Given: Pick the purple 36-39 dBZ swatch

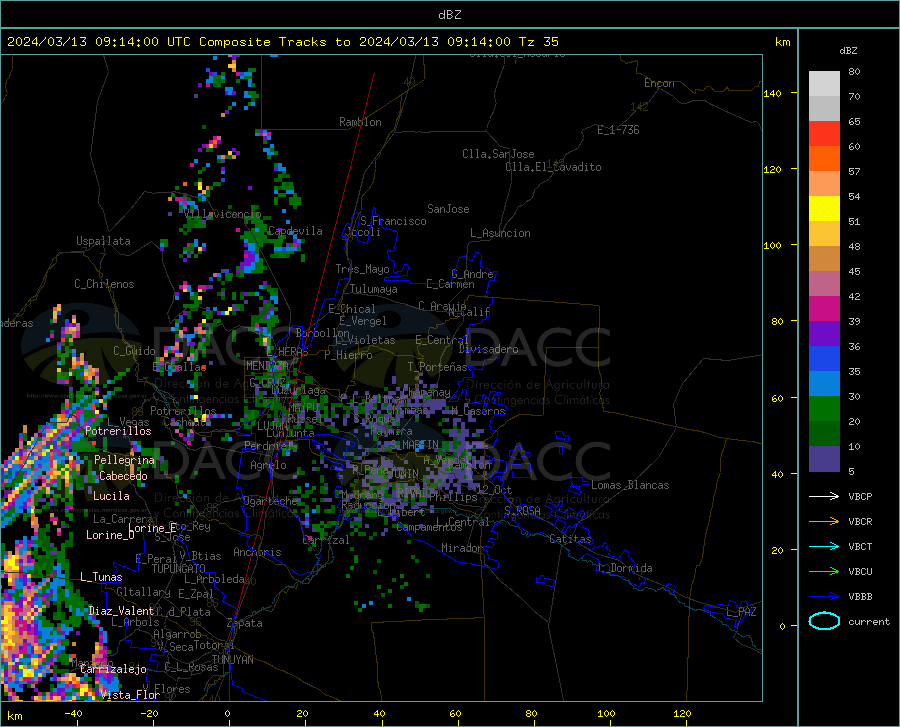Looking at the screenshot, I should (x=824, y=334).
